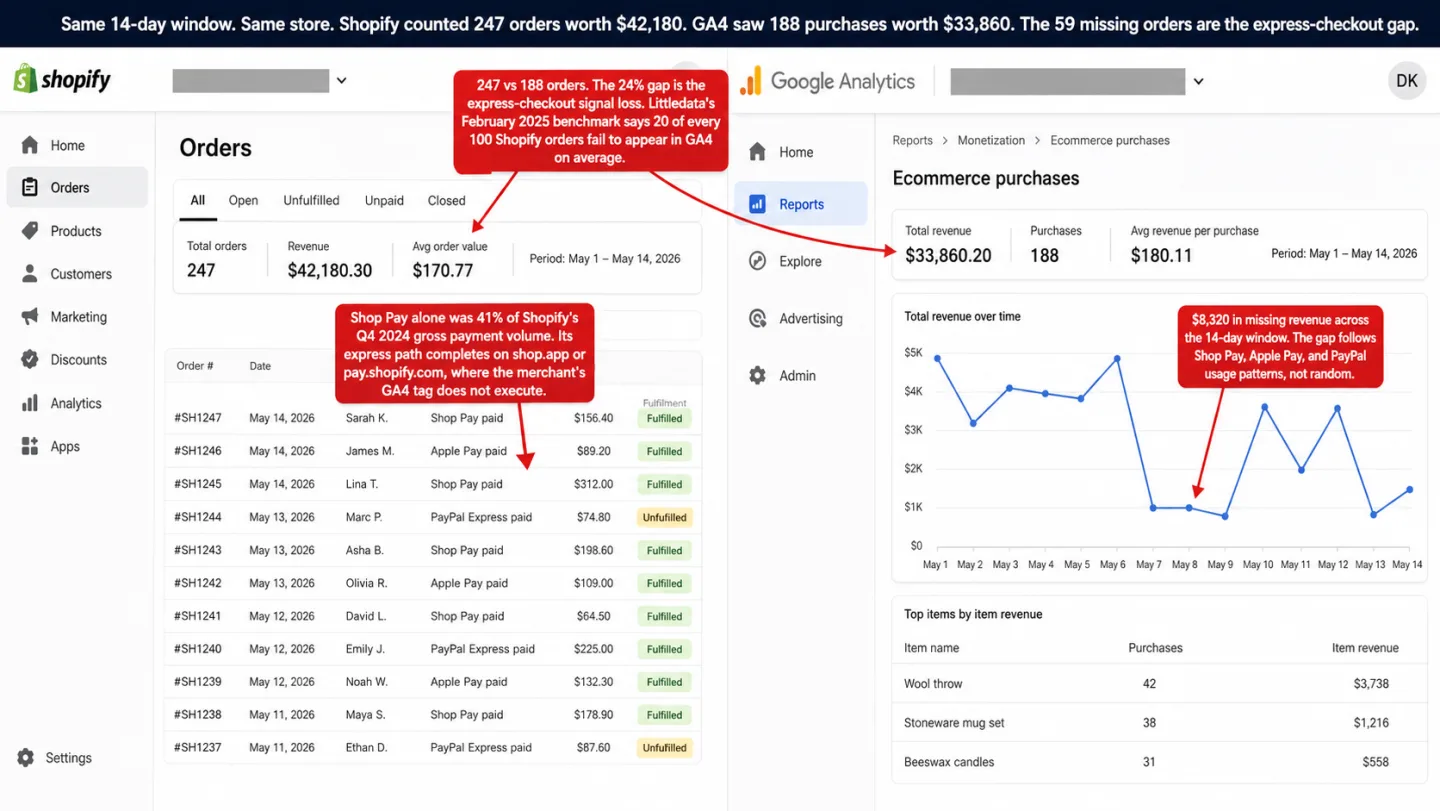1440x811 pixels.
Task: Click the Advertising target icon
Action: pyautogui.click(x=758, y=319)
